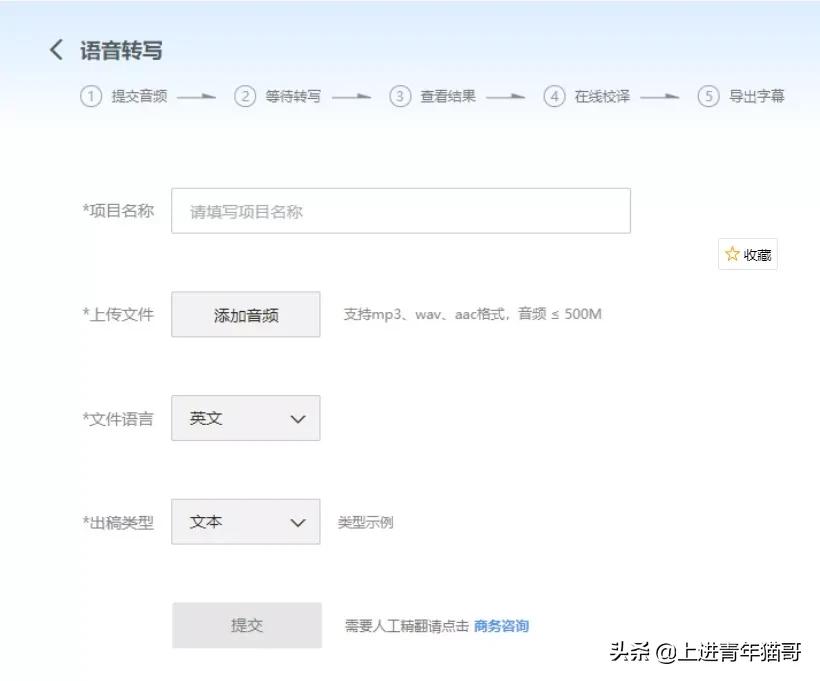Click the 语音转写 page title
This screenshot has height=681, width=820.
coord(120,49)
